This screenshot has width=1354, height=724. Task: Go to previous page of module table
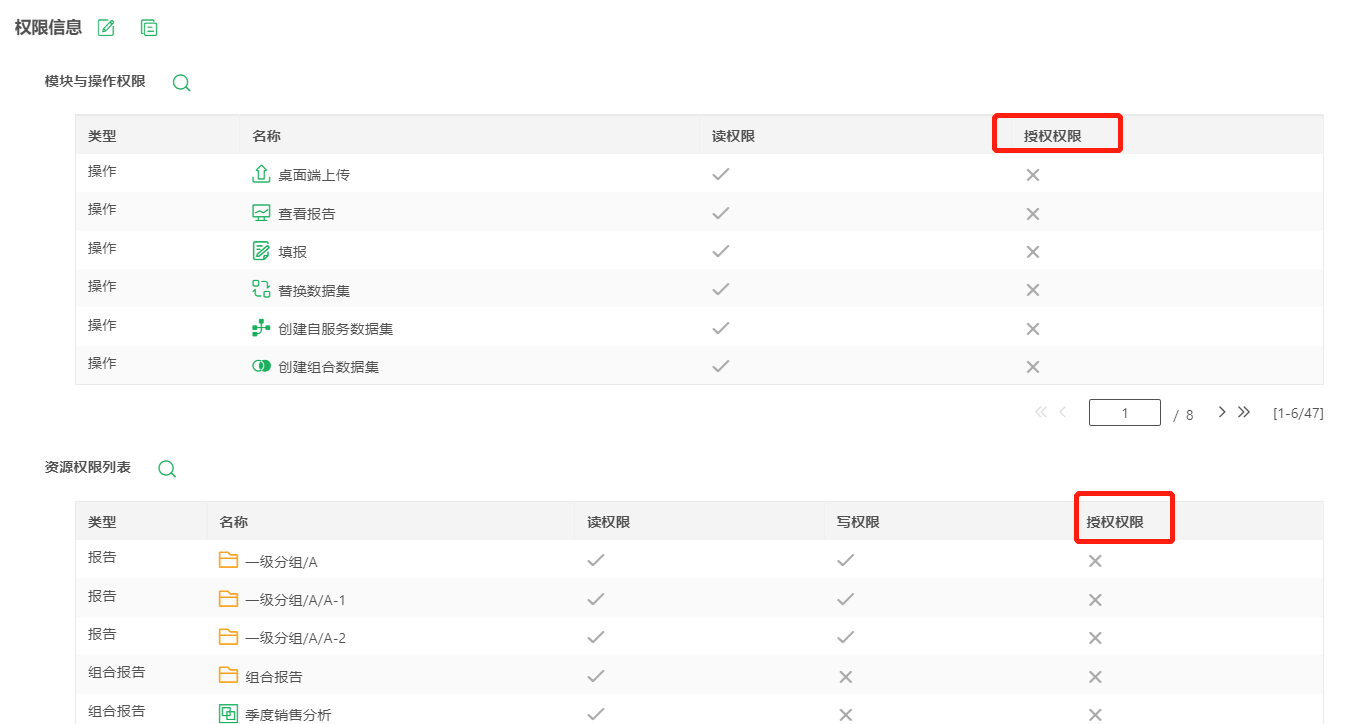[x=1063, y=412]
